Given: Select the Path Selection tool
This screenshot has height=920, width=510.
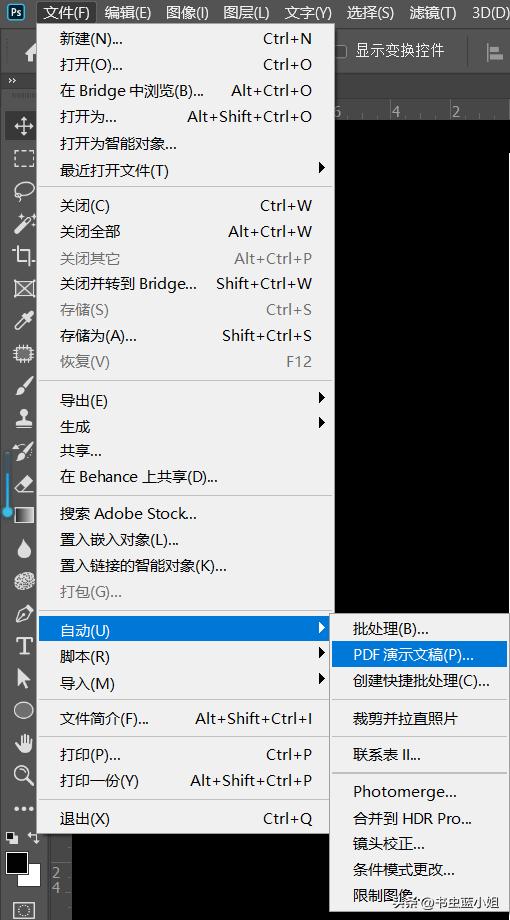Looking at the screenshot, I should pyautogui.click(x=23, y=678).
